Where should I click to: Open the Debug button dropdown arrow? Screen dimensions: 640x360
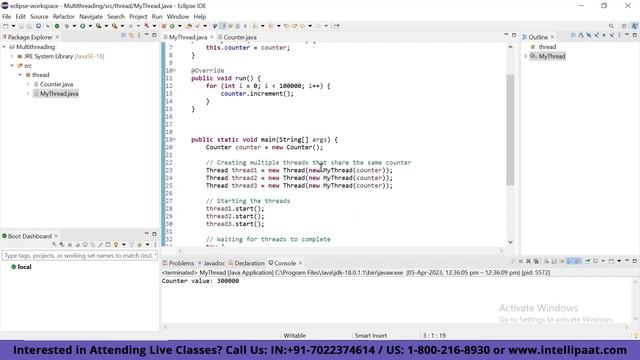(x=74, y=26)
